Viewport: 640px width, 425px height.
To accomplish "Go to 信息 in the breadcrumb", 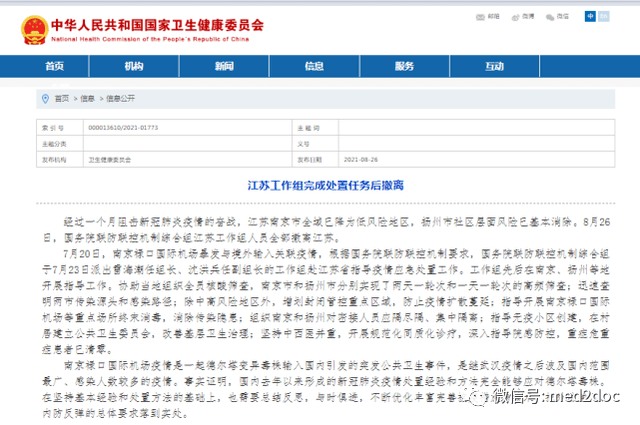I will (87, 99).
